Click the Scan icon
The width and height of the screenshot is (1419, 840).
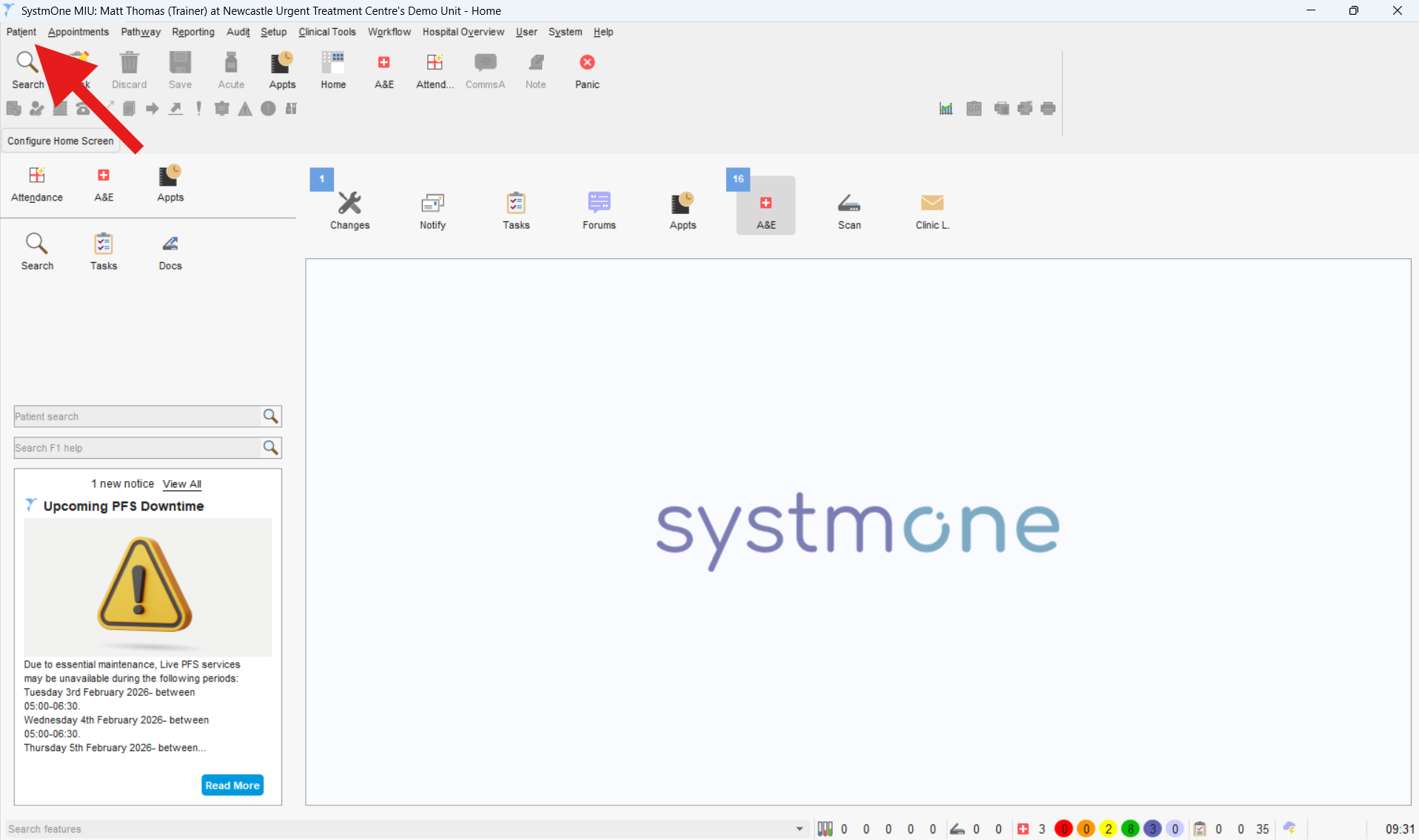849,209
